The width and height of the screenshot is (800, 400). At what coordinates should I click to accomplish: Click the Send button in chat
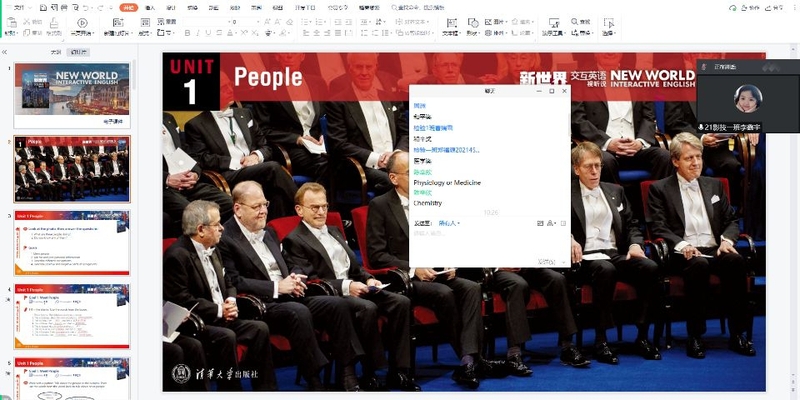point(546,262)
